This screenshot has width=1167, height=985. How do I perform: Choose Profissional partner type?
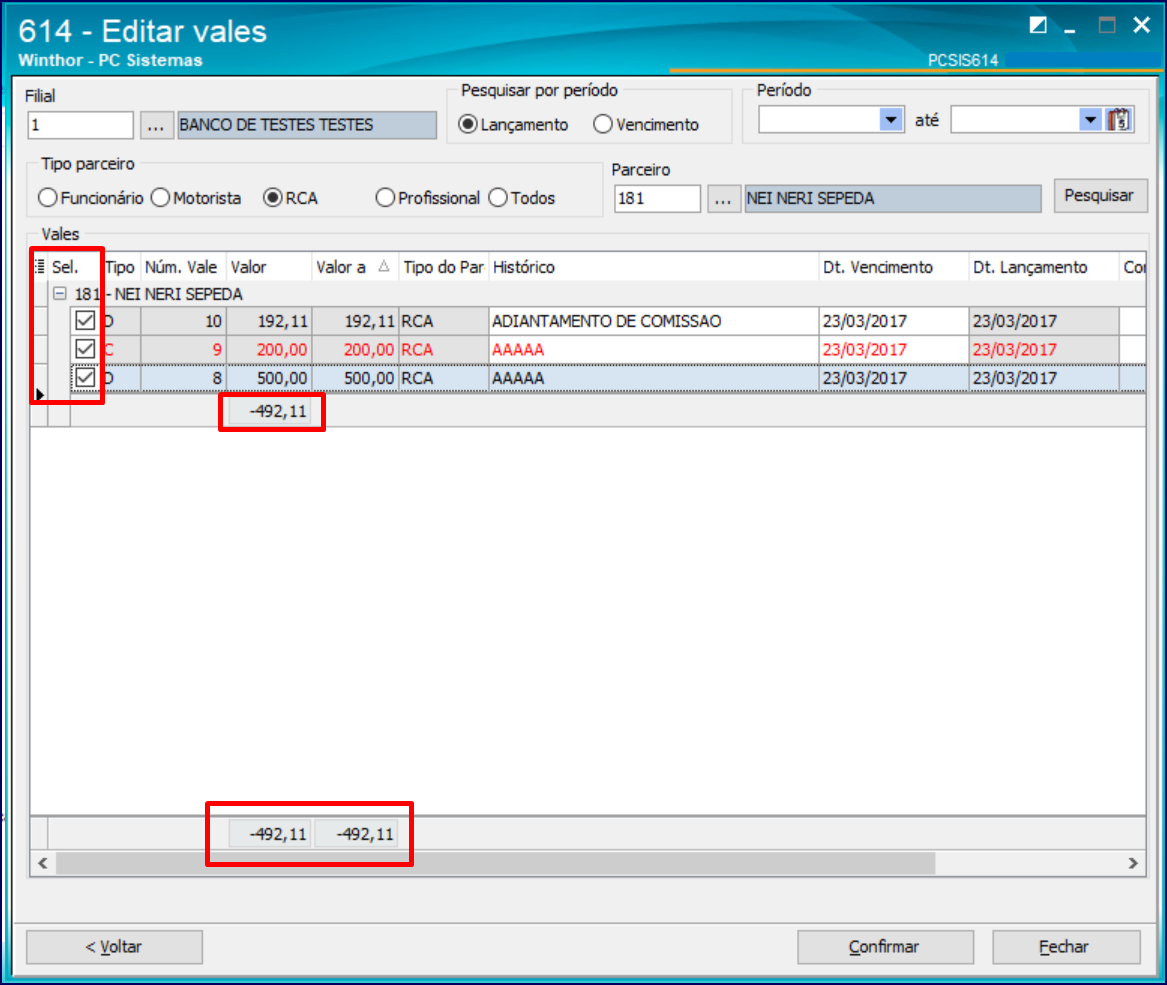point(385,198)
